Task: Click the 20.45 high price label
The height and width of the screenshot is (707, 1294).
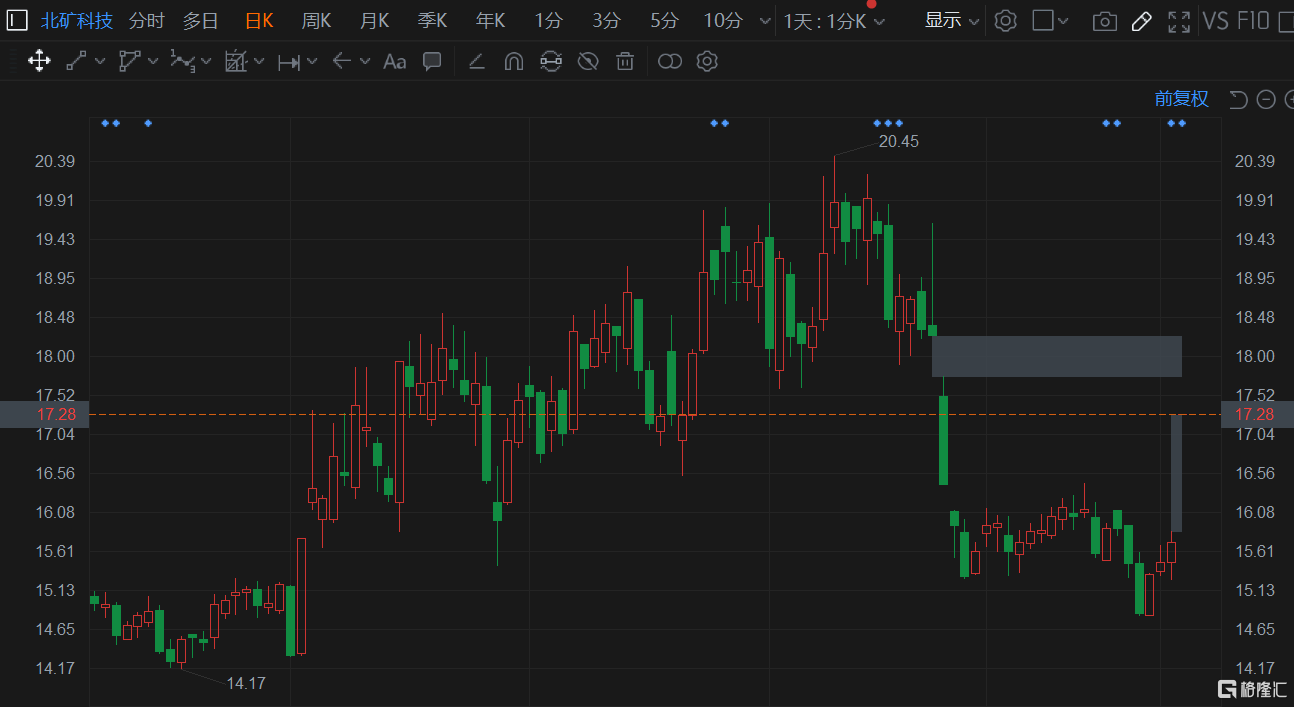Action: (898, 142)
